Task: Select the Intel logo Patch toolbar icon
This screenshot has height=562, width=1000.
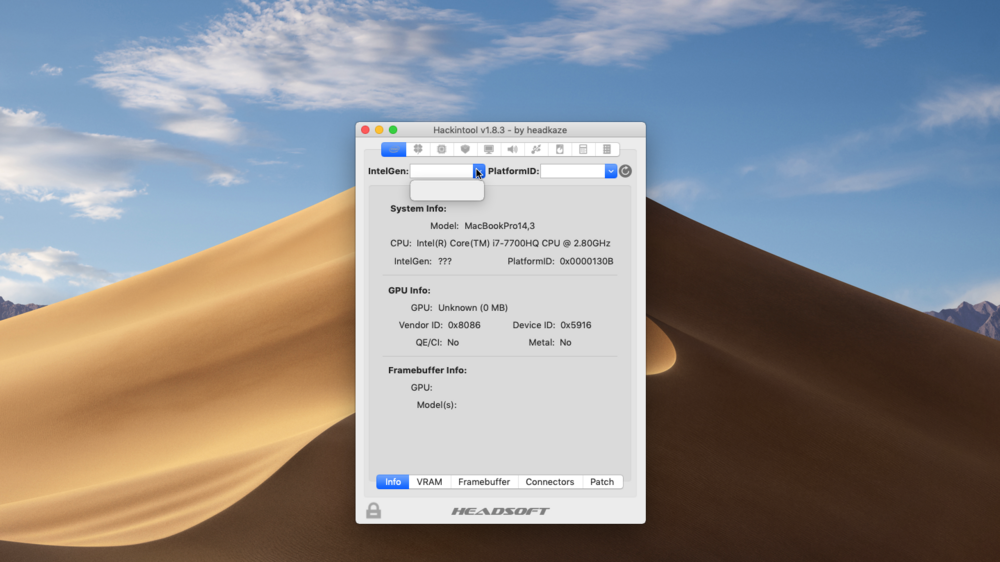Action: [393, 149]
